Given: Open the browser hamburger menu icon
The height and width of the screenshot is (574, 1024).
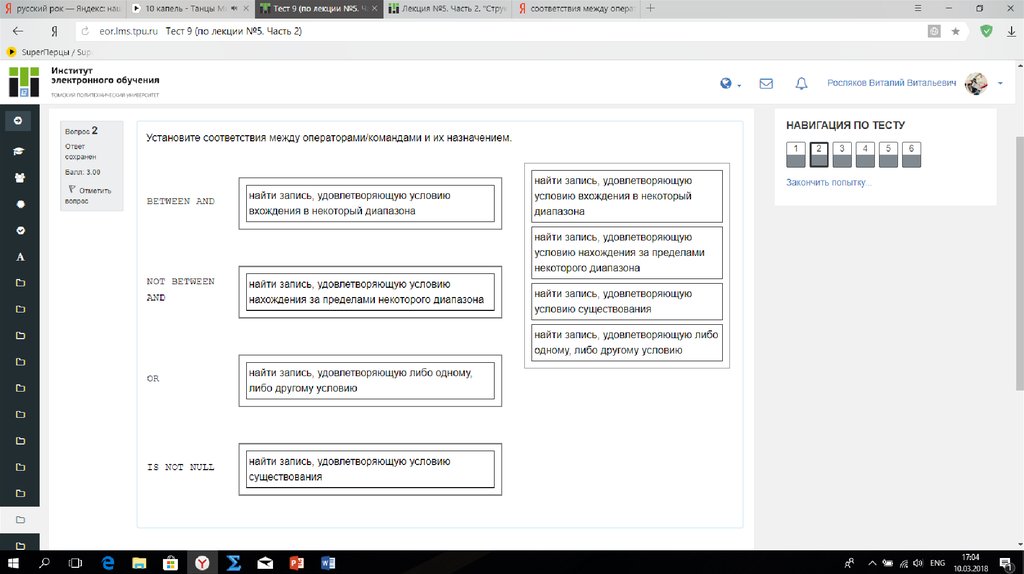Looking at the screenshot, I should [x=918, y=8].
